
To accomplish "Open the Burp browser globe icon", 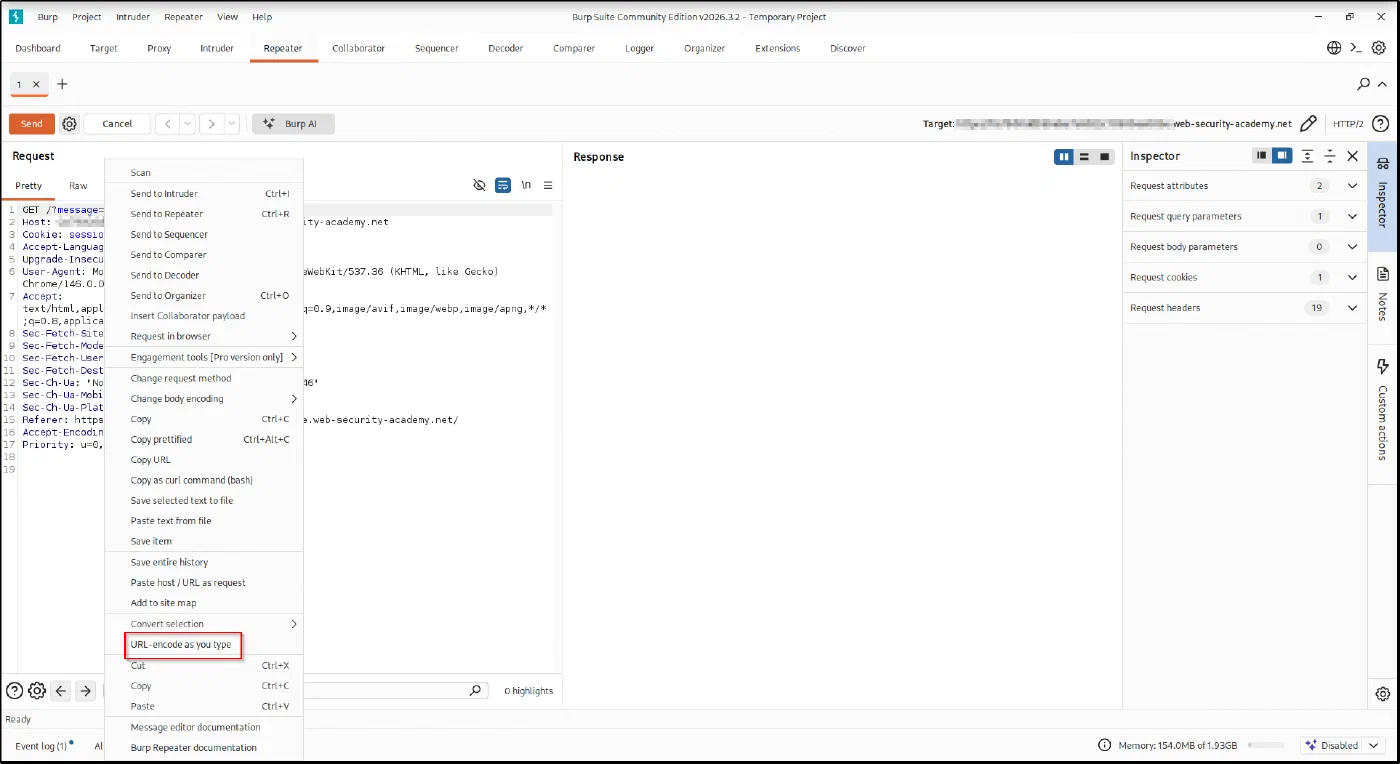I will point(1334,48).
